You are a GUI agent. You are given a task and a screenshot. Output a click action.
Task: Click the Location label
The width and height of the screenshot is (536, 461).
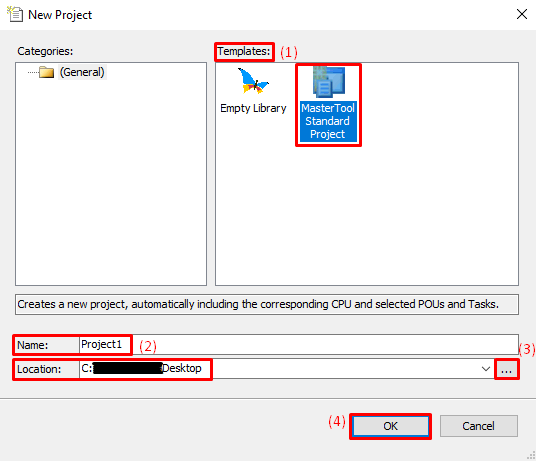pos(39,369)
